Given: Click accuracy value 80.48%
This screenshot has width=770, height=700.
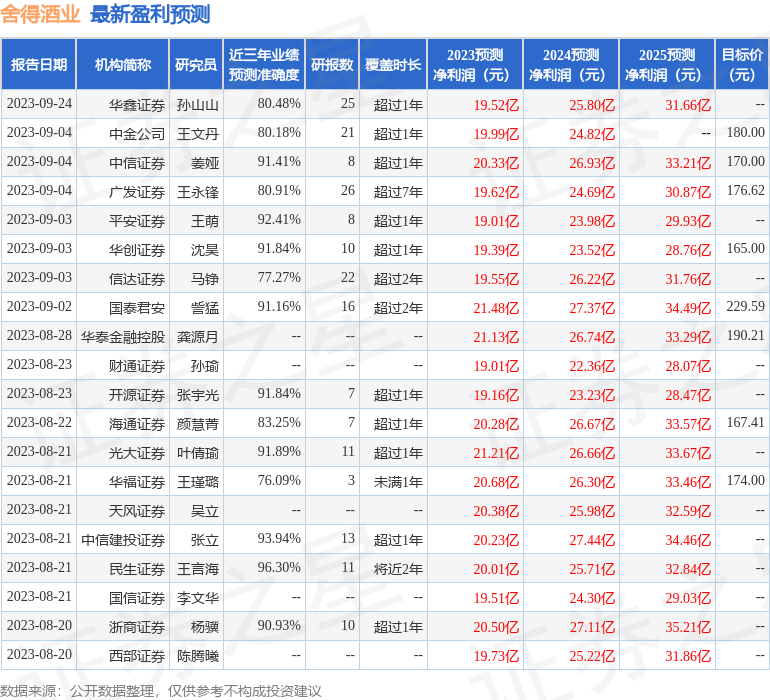Looking at the screenshot, I should 279,104.
